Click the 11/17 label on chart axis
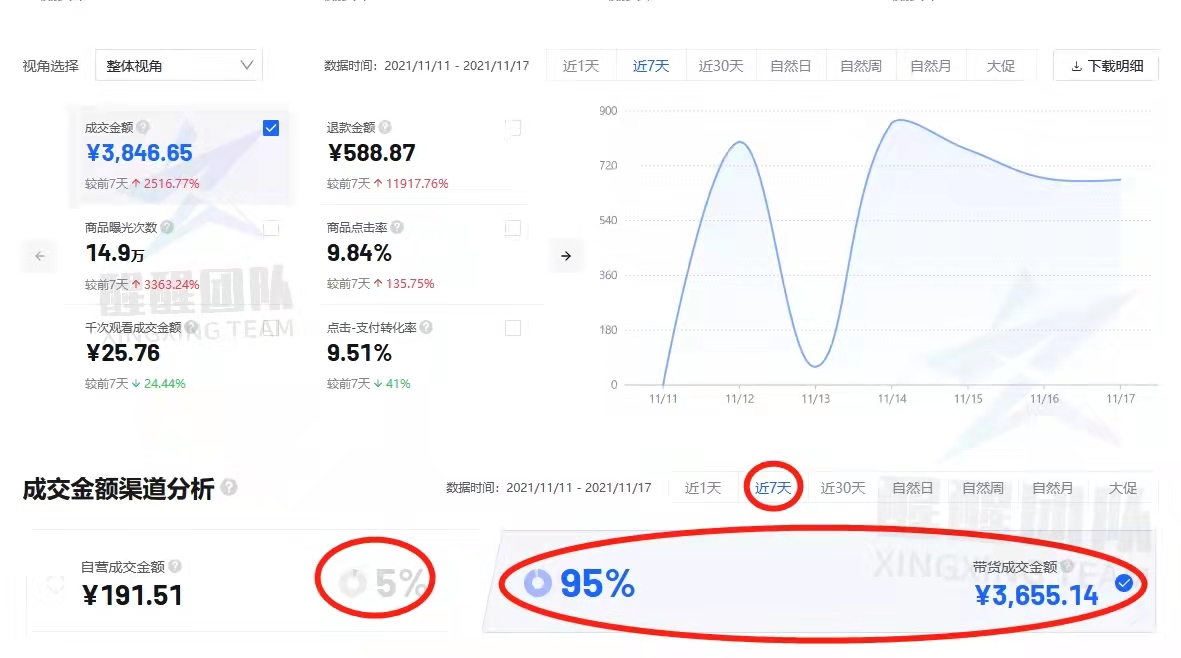 (x=1120, y=399)
